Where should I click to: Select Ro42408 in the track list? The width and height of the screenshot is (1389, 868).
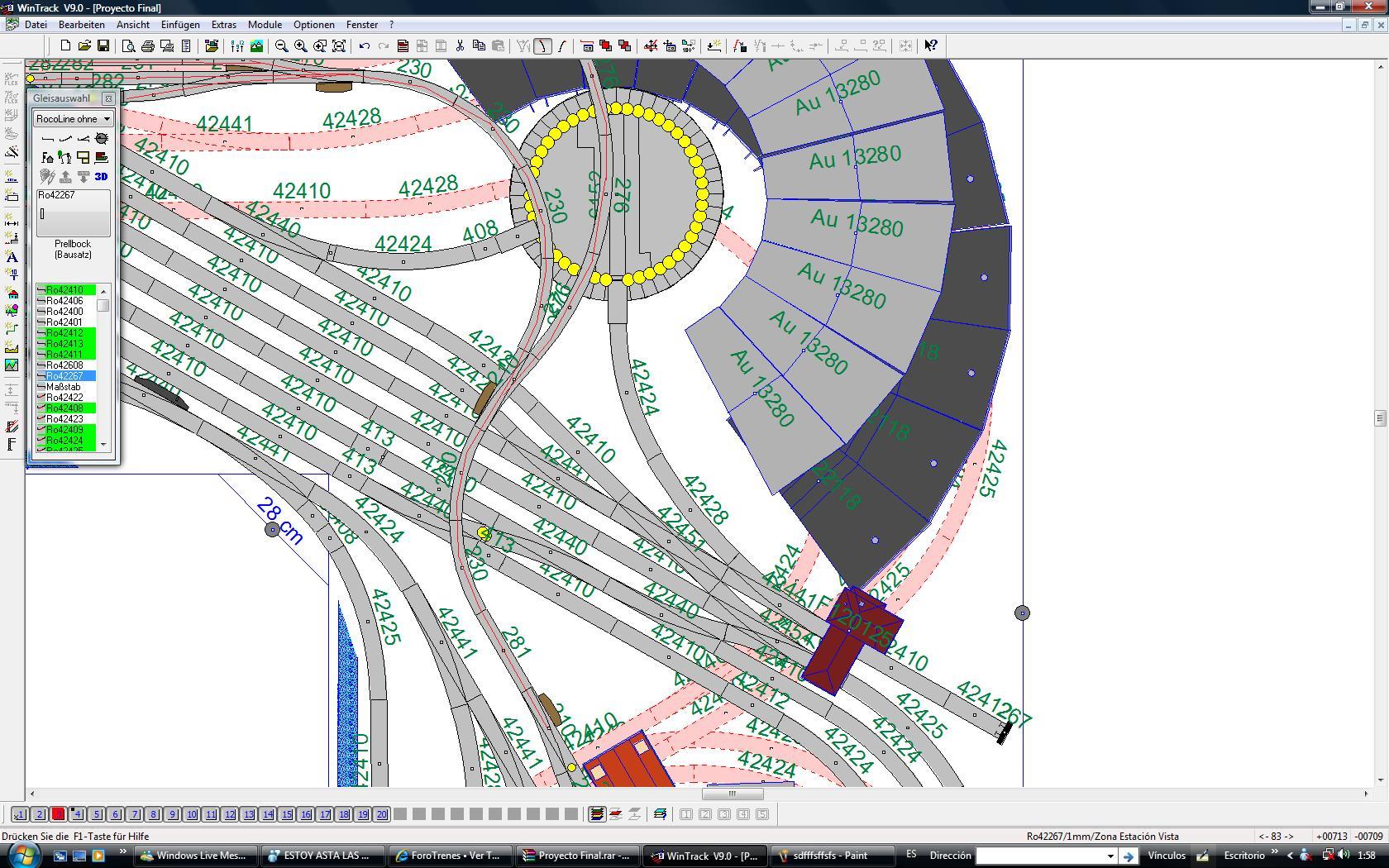pos(65,408)
